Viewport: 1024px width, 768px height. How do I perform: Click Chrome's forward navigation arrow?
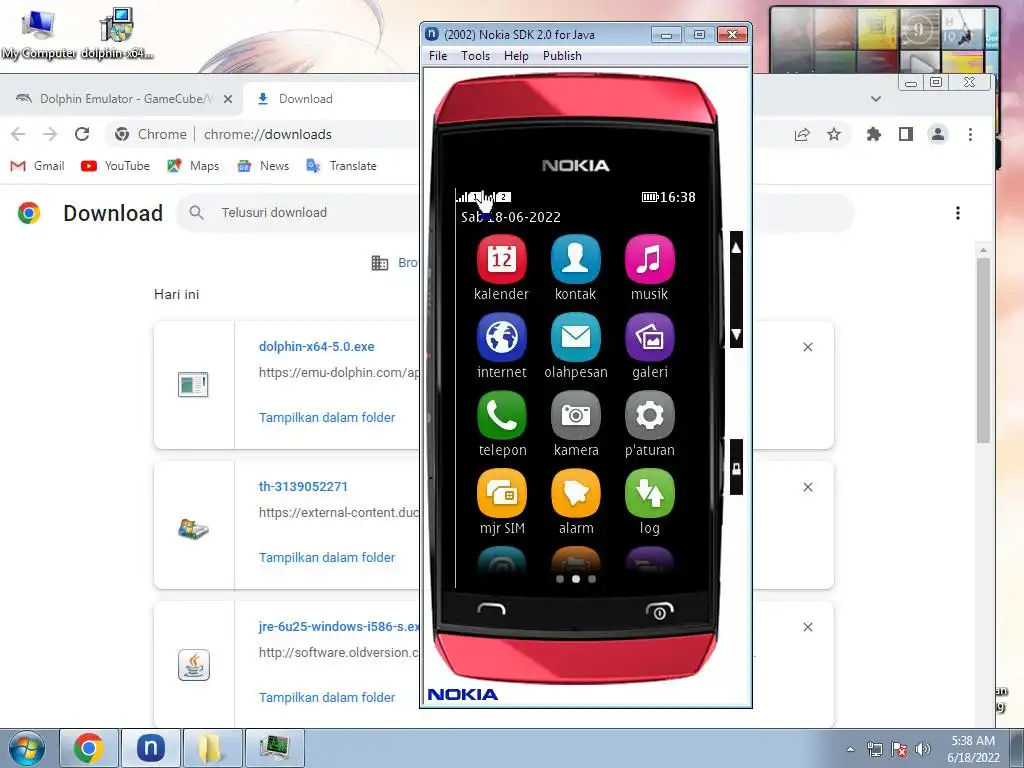pos(50,134)
